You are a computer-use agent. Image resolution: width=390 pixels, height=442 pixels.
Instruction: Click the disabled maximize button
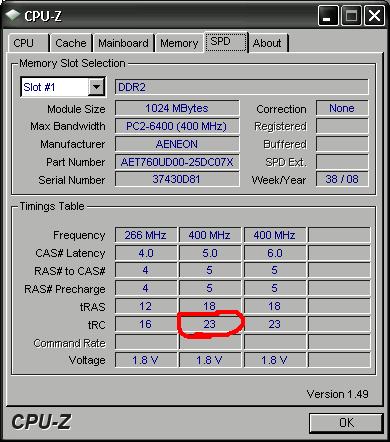pos(351,16)
